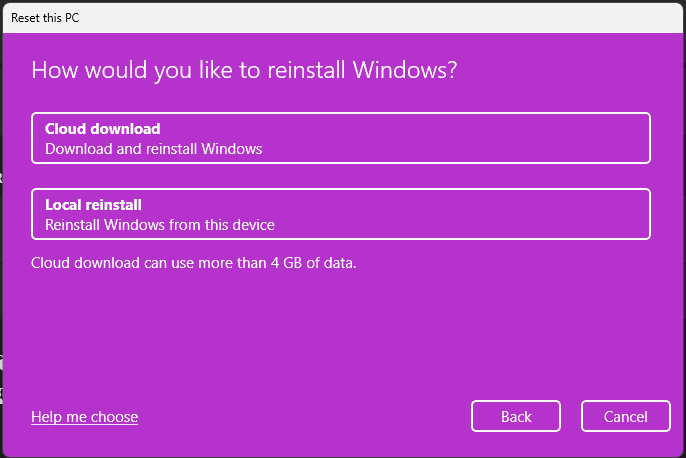Click the 'Reinstall Windows from this device' description

pyautogui.click(x=160, y=225)
